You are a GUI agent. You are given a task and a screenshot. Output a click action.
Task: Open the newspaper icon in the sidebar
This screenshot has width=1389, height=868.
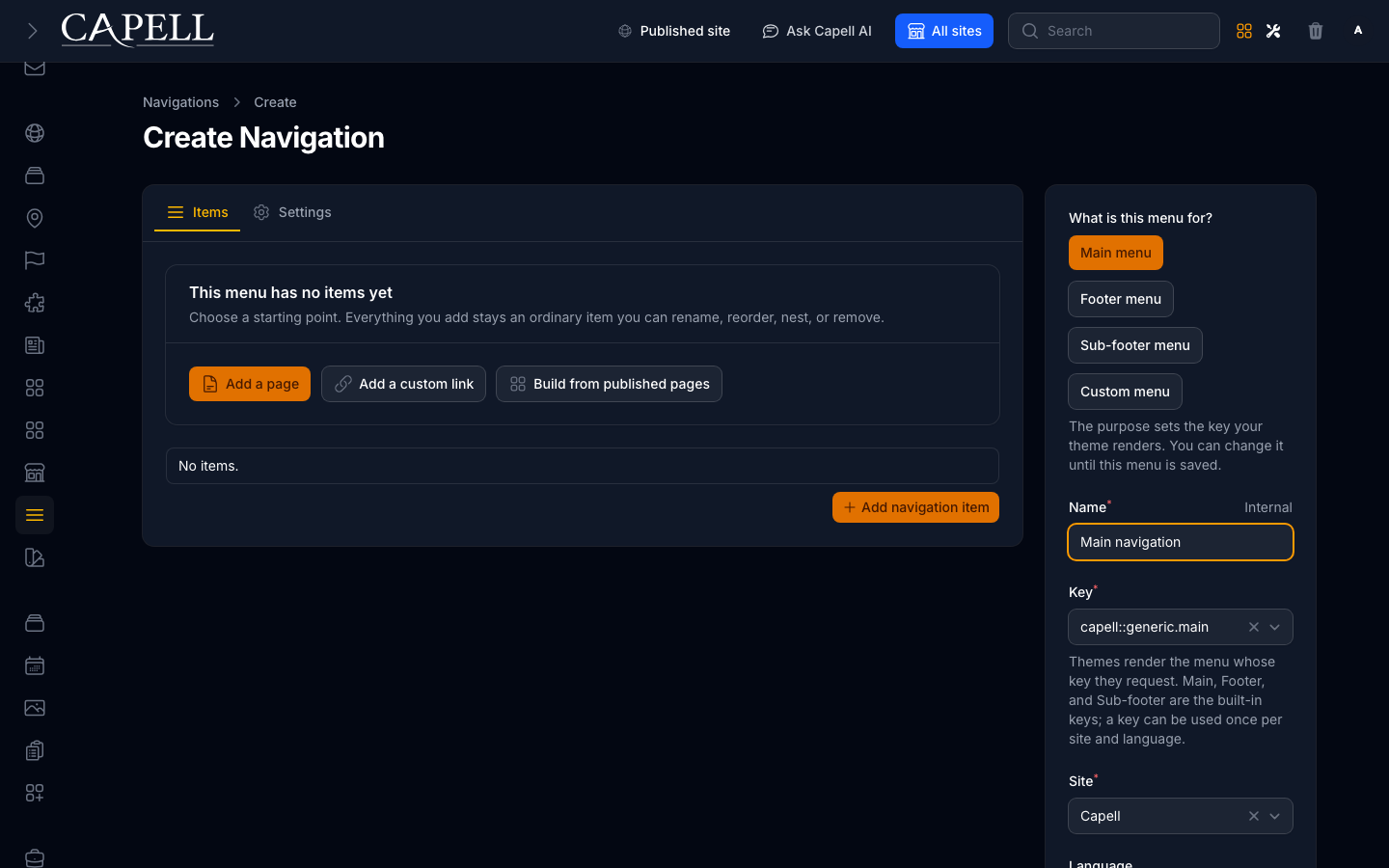35,345
